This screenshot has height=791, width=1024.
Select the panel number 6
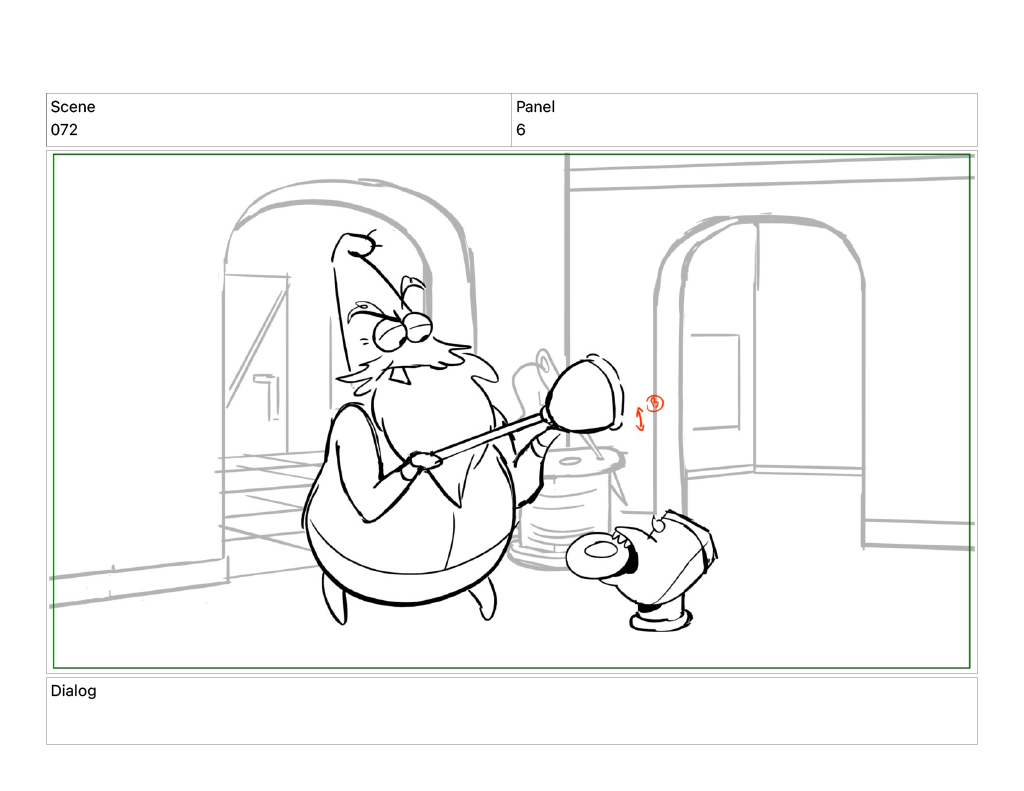(521, 130)
